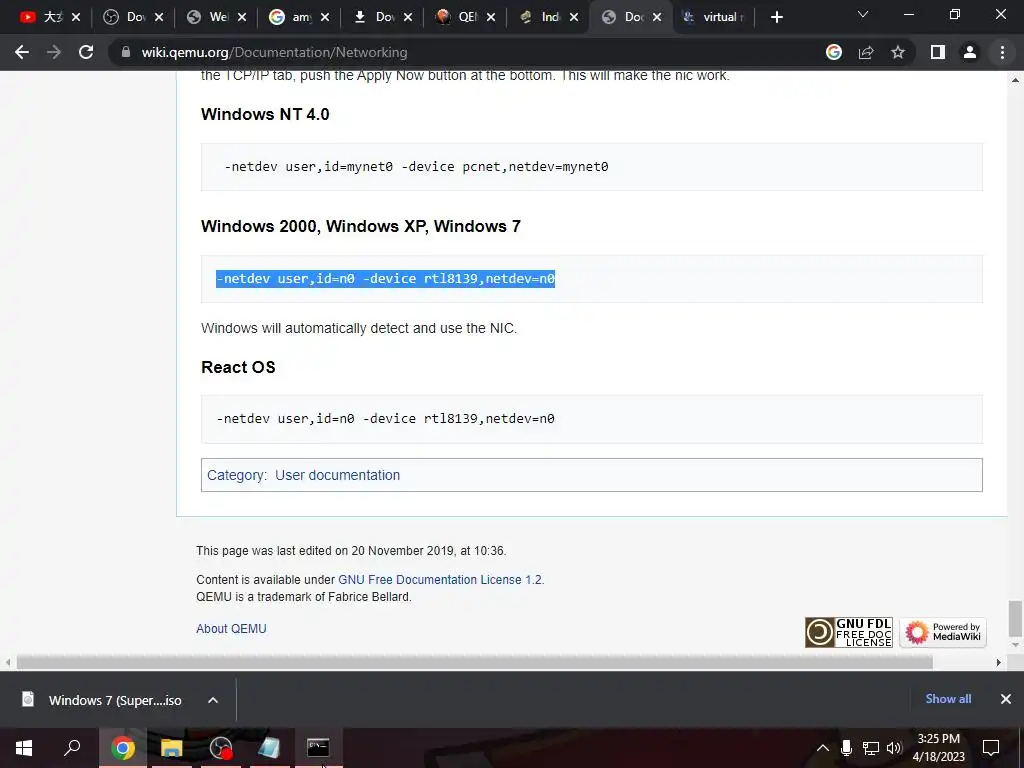This screenshot has height=768, width=1024.
Task: Switch to the 'virtual' tab
Action: coord(713,17)
